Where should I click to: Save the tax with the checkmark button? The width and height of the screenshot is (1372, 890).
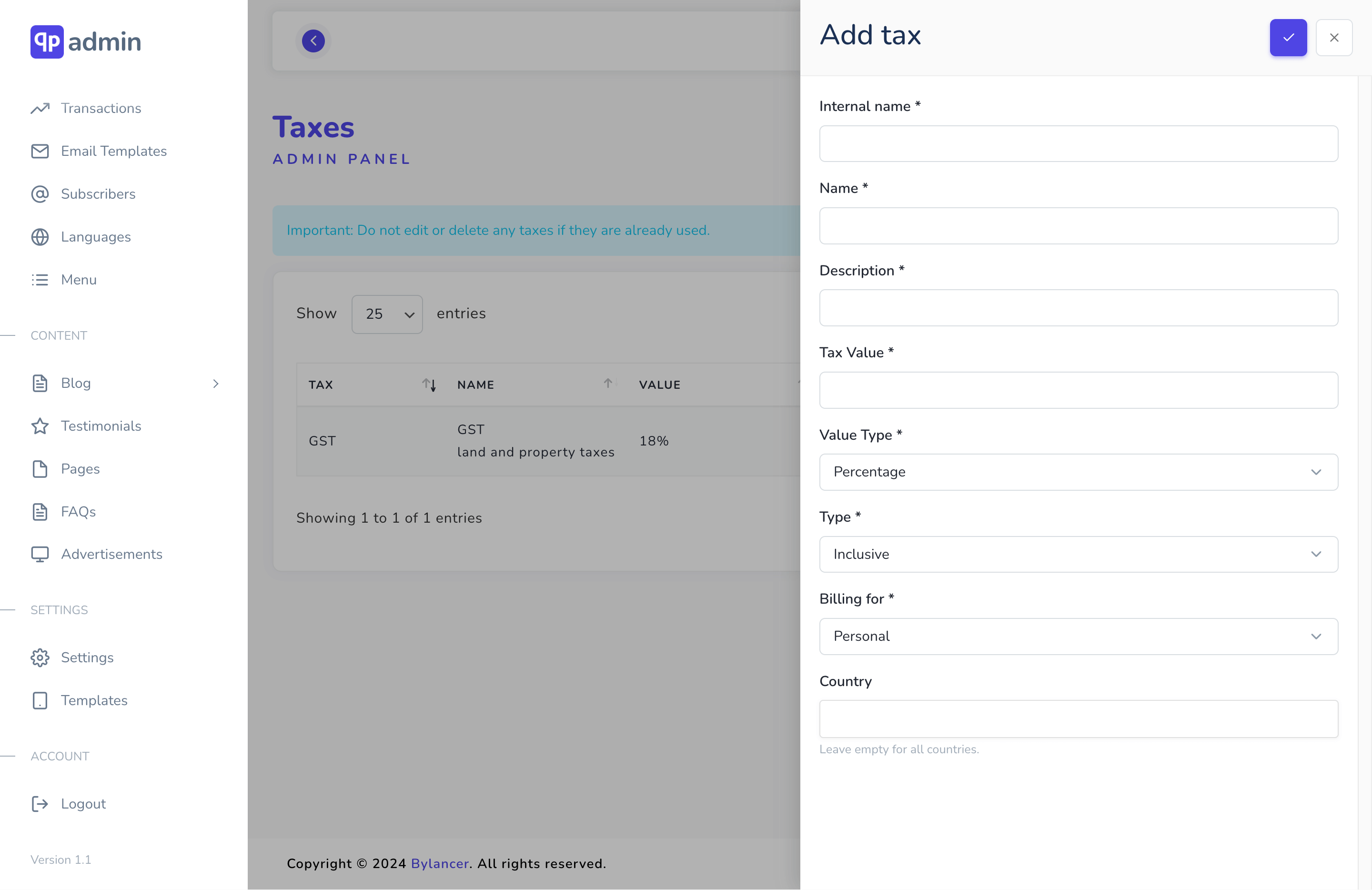[x=1288, y=38]
